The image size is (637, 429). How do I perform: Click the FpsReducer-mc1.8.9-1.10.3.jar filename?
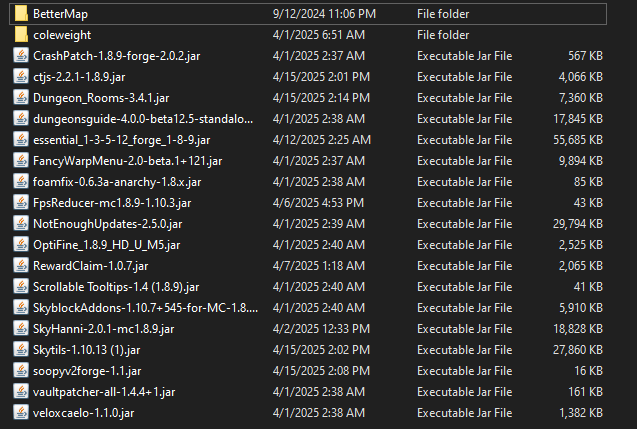[x=112, y=203]
